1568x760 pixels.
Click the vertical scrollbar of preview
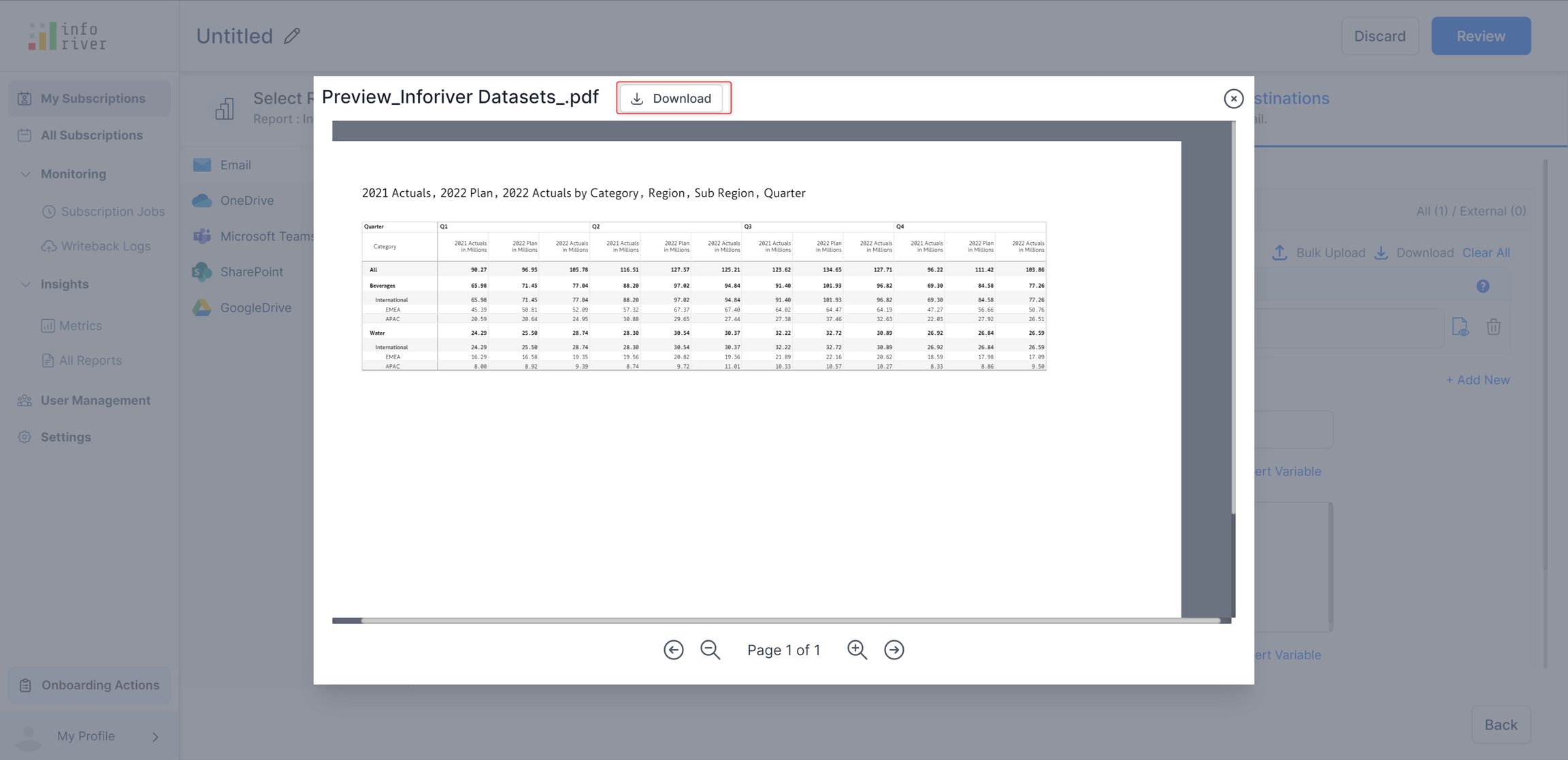[1233, 316]
